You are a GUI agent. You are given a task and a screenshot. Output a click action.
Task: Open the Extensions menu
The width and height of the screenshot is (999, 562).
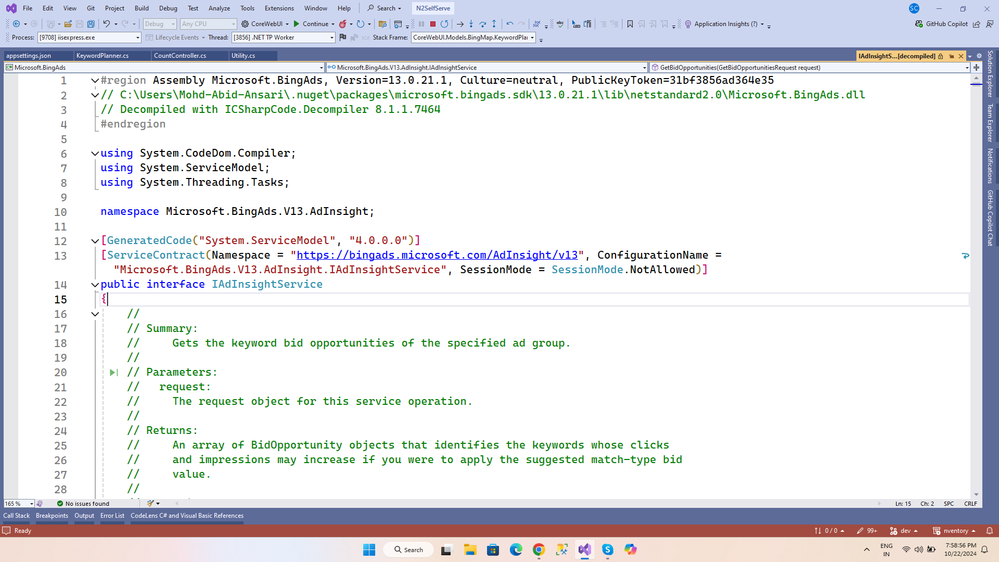(279, 8)
